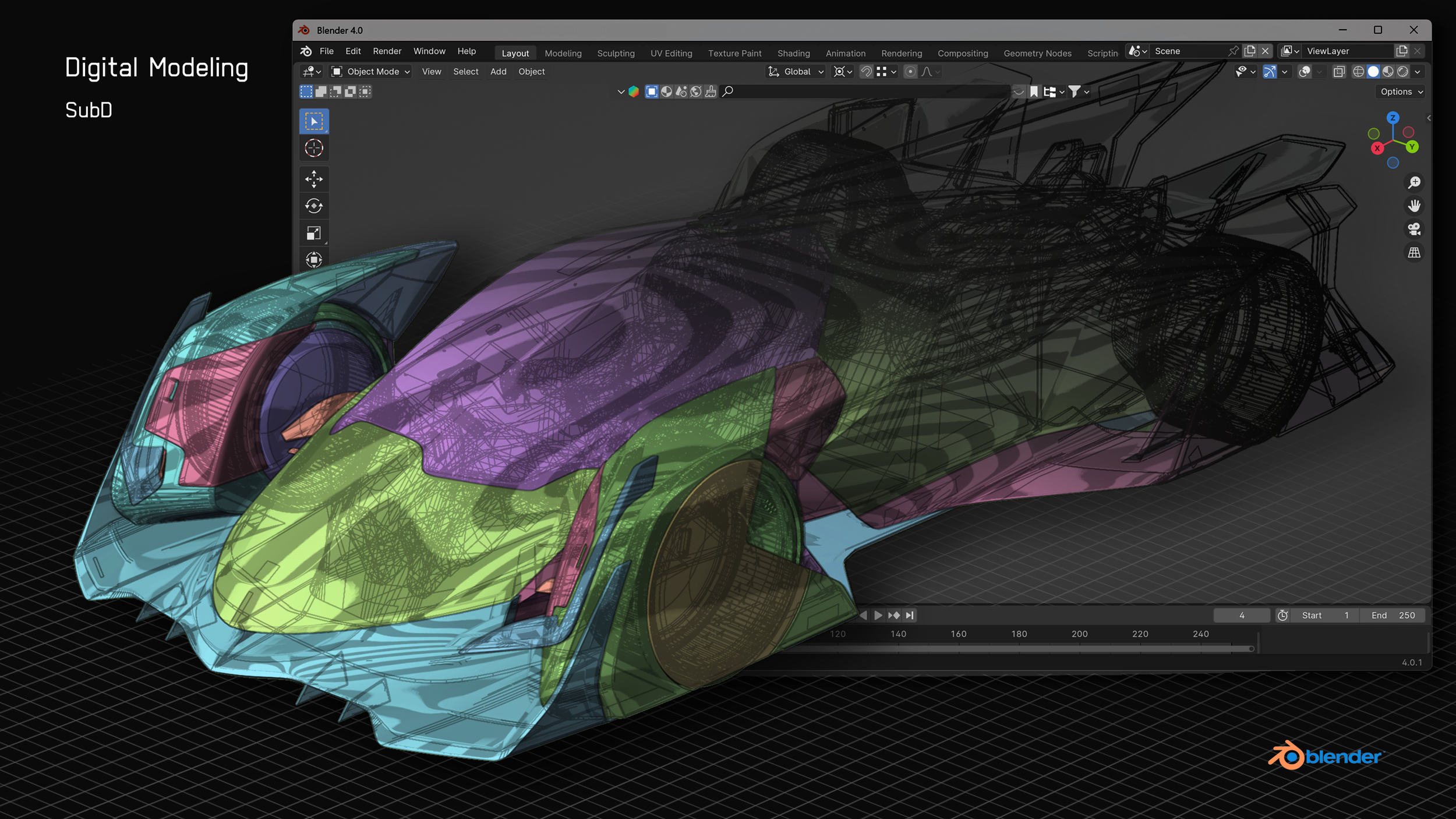This screenshot has height=819, width=1456.
Task: Click the End frame 250 field
Action: 1393,616
